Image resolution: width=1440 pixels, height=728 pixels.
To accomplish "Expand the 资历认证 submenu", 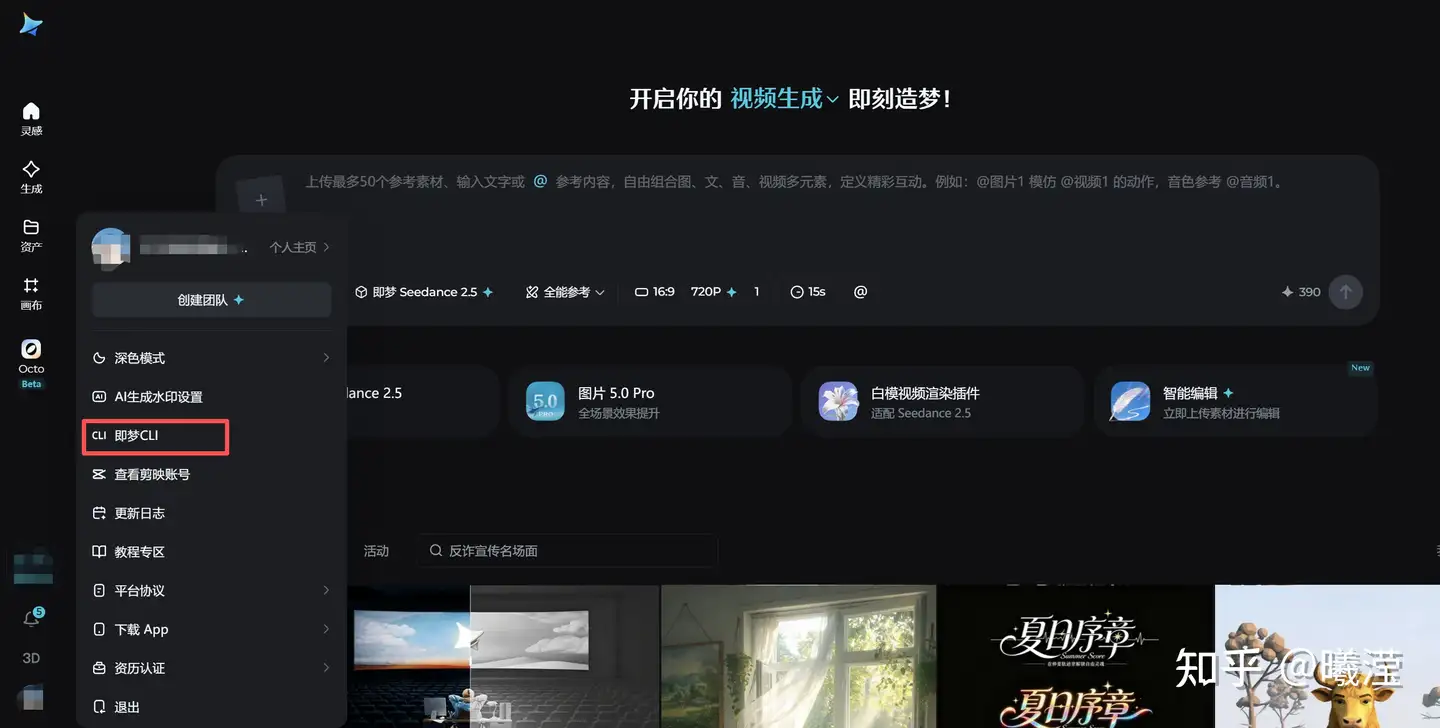I will (x=211, y=668).
